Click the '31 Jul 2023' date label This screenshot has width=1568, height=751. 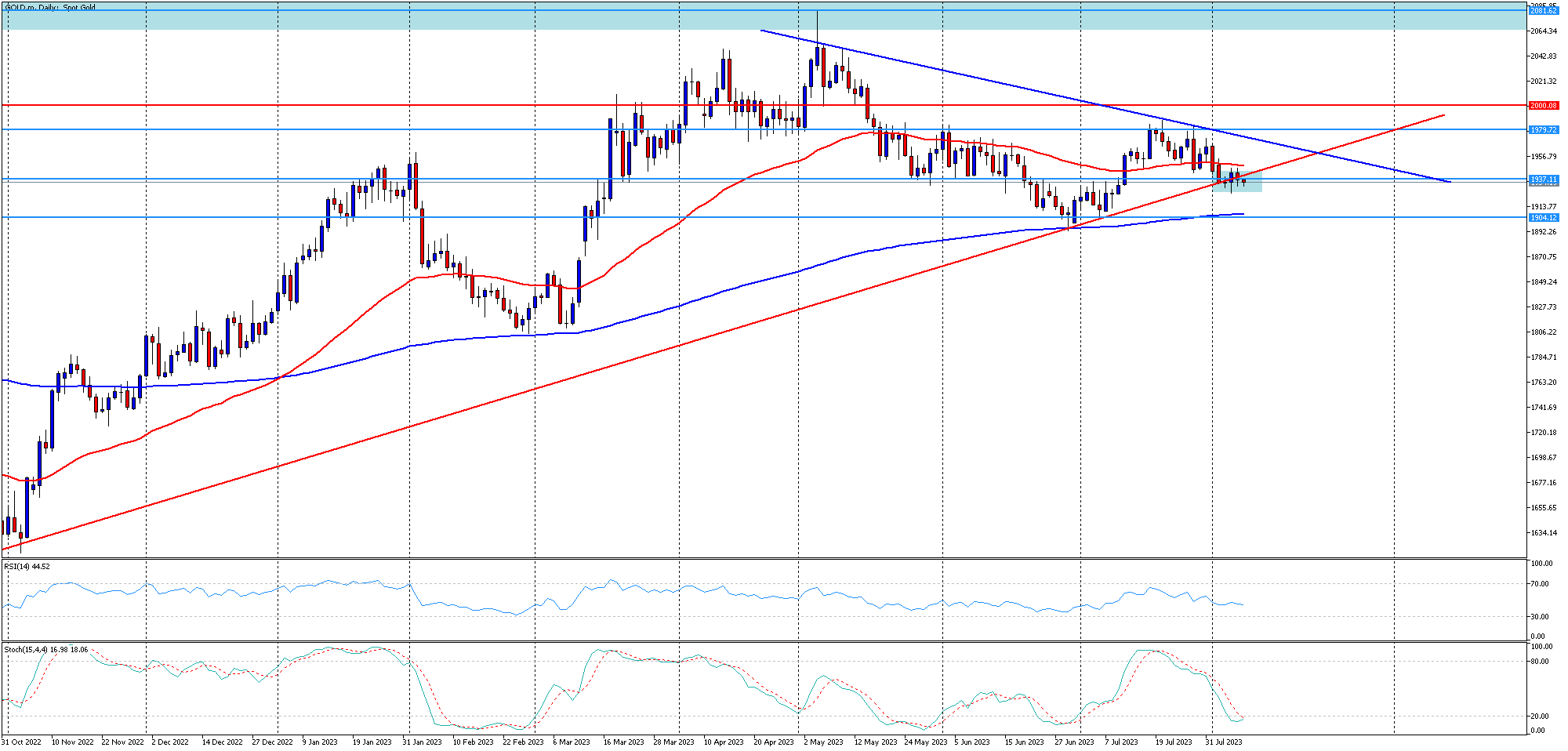[x=1223, y=742]
